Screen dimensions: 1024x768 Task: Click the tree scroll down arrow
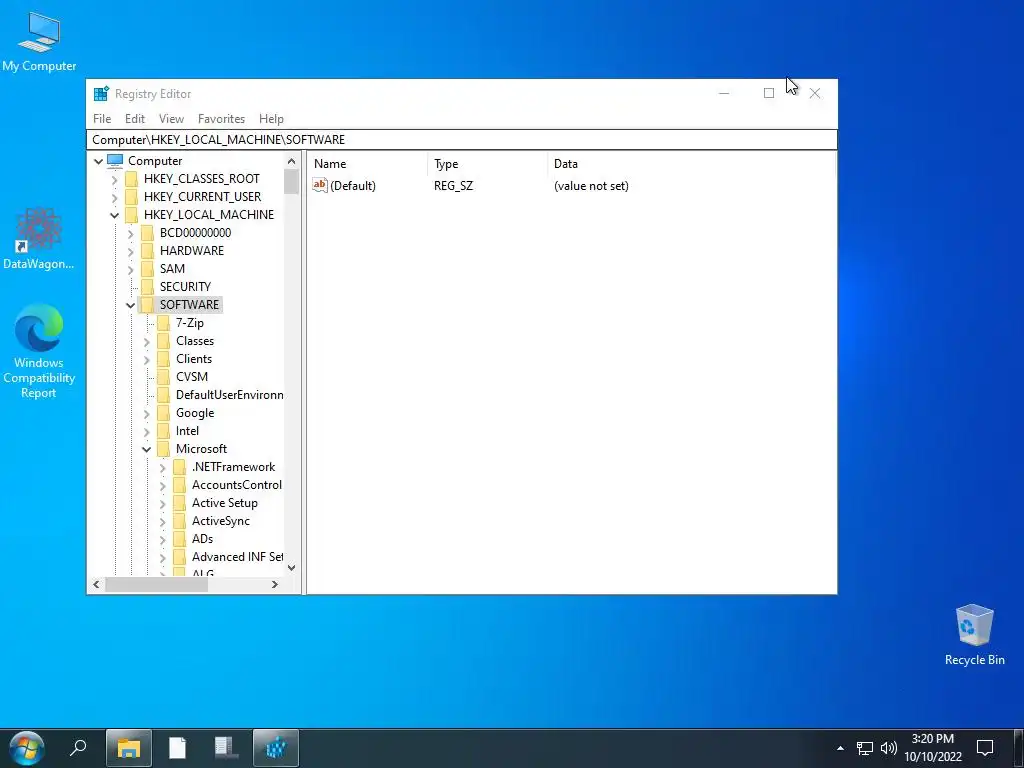point(291,568)
